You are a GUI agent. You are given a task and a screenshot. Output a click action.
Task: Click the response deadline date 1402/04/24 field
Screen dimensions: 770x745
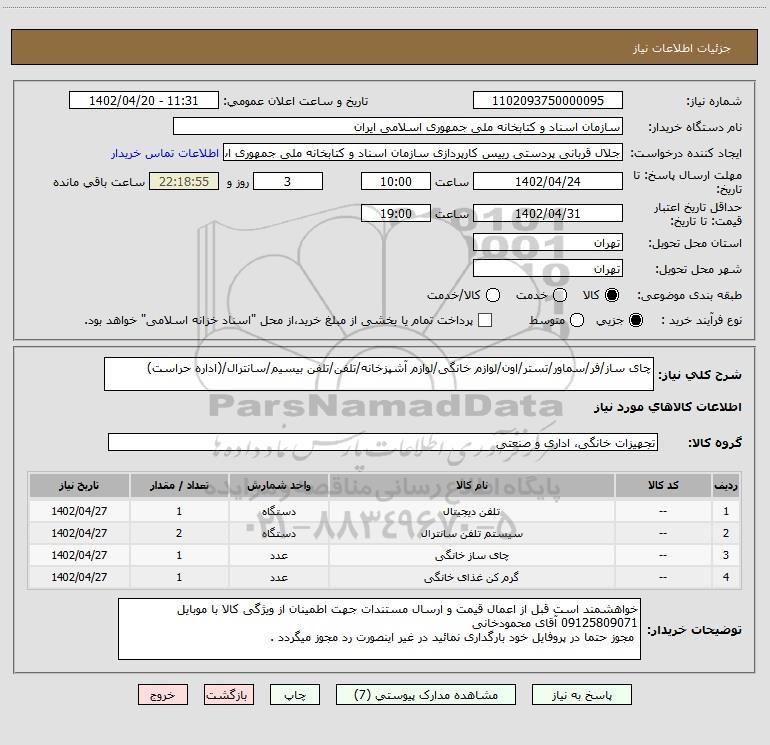point(548,181)
